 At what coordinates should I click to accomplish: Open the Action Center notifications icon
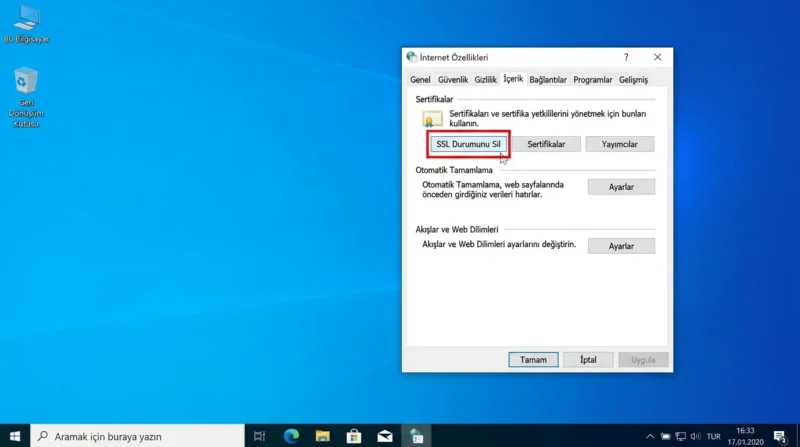779,436
